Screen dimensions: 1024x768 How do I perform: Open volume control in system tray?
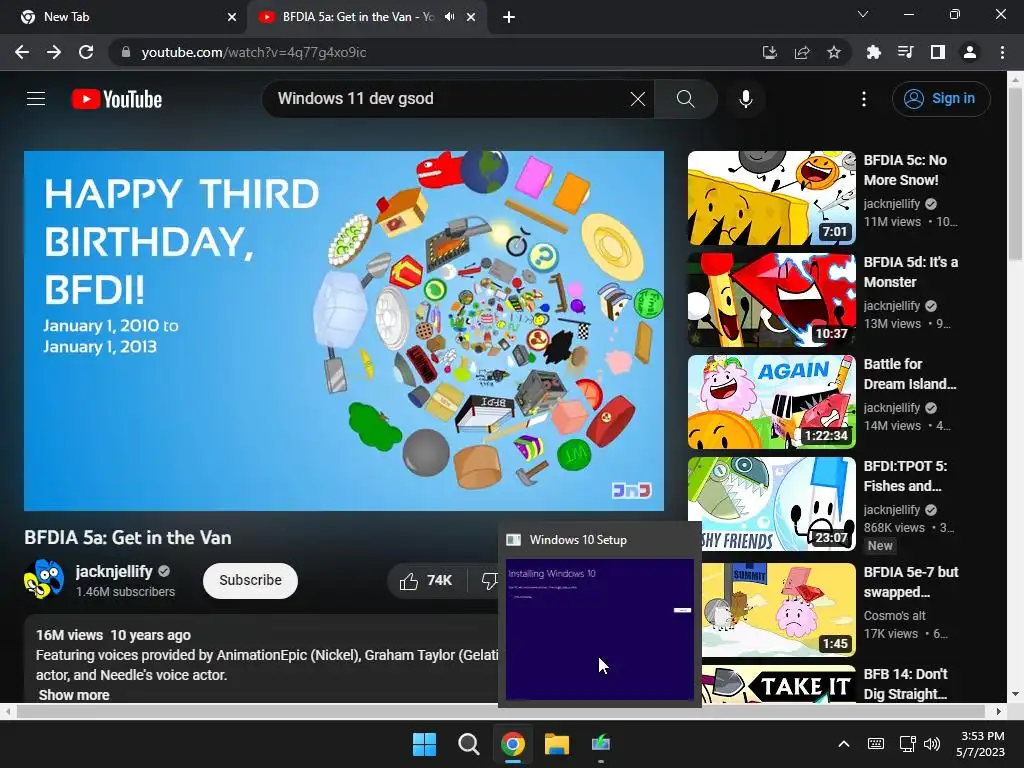click(933, 744)
